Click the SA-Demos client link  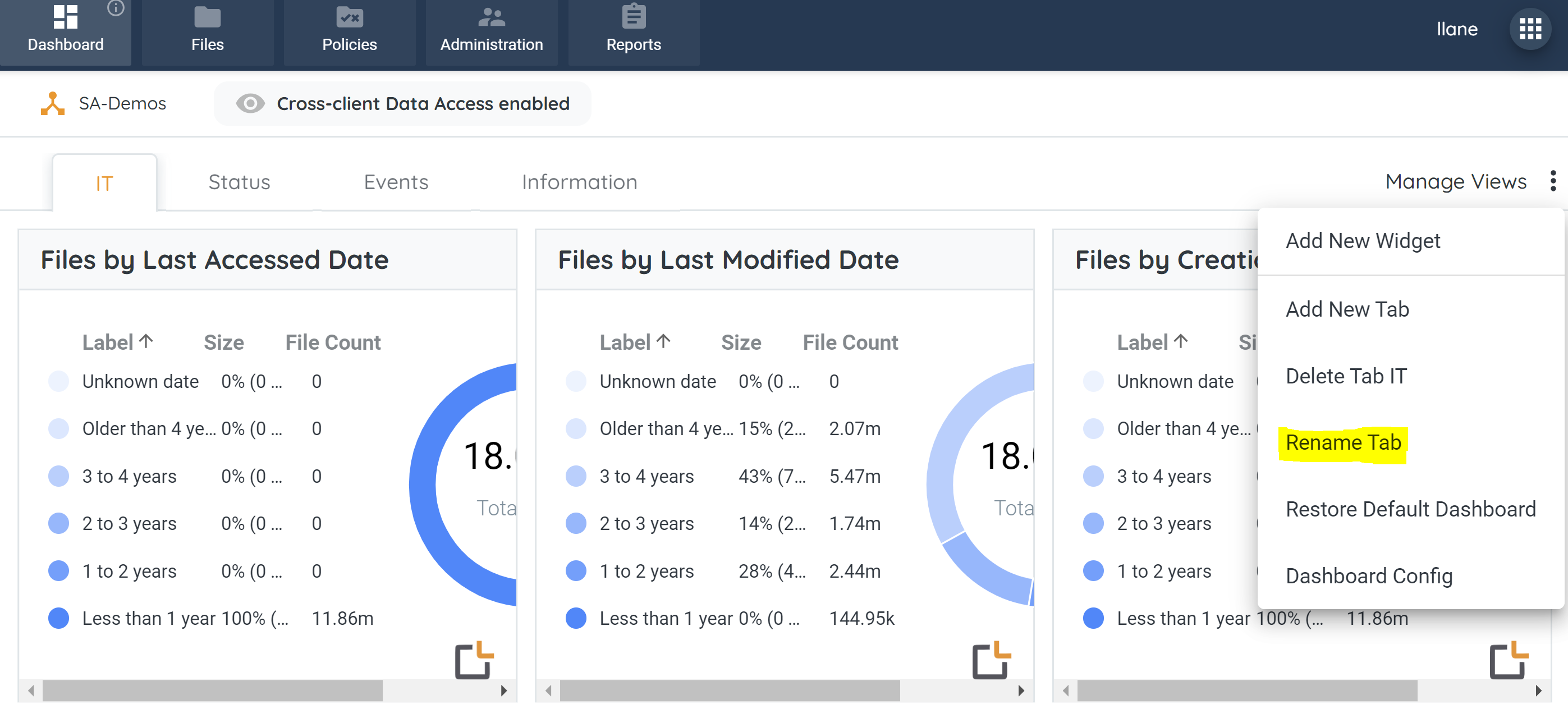point(122,103)
